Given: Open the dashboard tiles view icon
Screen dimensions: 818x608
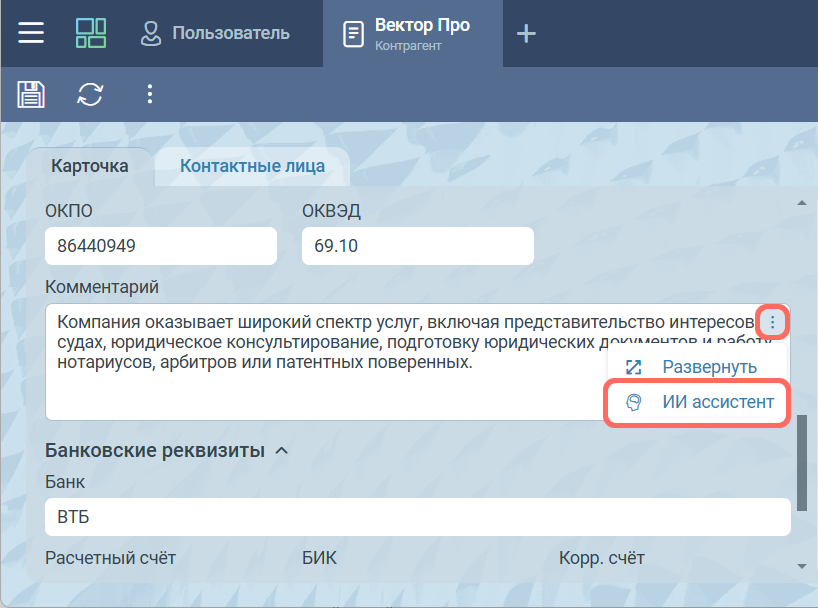Looking at the screenshot, I should click(x=91, y=33).
